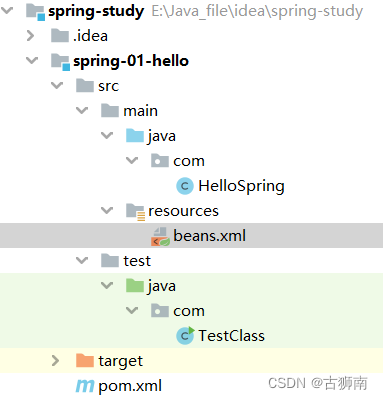Click the beans.xml Spring config icon
This screenshot has width=383, height=399.
(160, 236)
